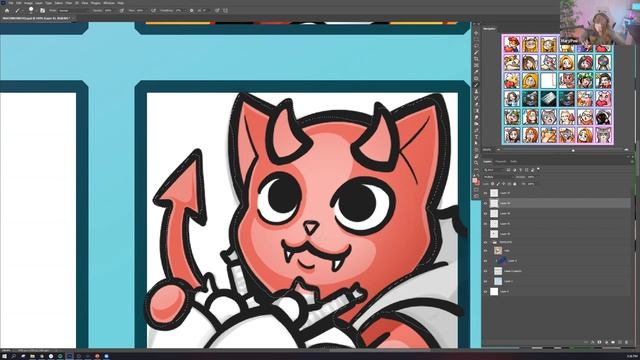
Task: Open the layer Fill value dropdown
Action: tap(531, 184)
